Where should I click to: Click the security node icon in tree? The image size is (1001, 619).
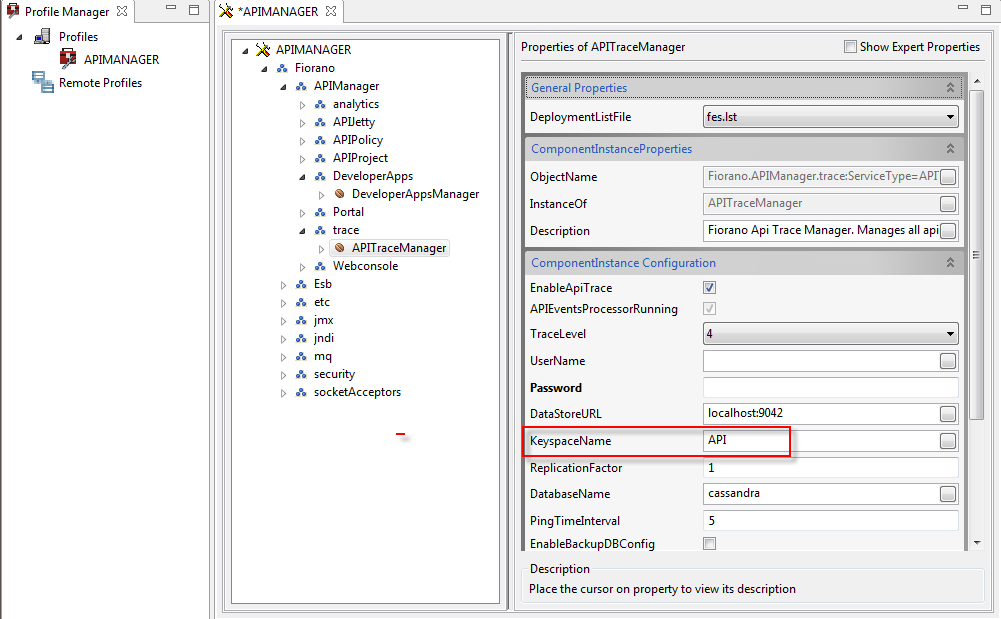pyautogui.click(x=302, y=374)
